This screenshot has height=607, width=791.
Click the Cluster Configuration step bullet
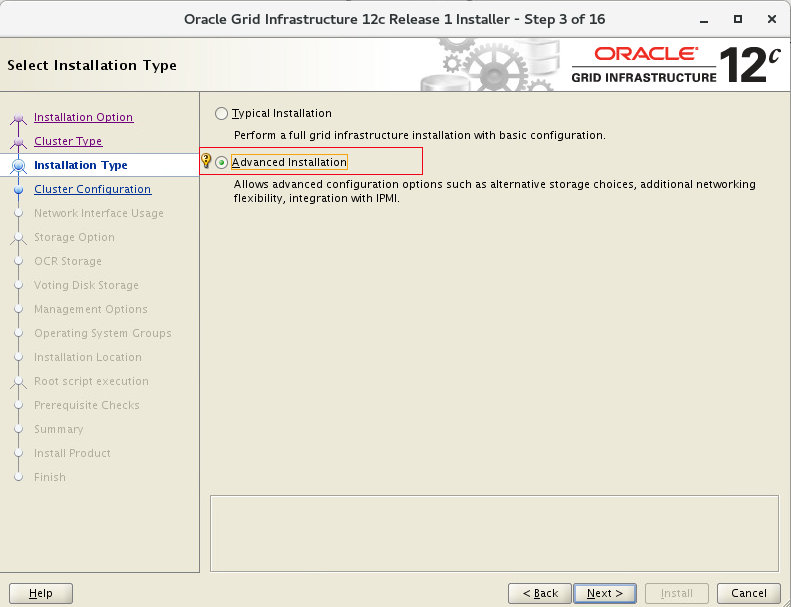click(19, 190)
